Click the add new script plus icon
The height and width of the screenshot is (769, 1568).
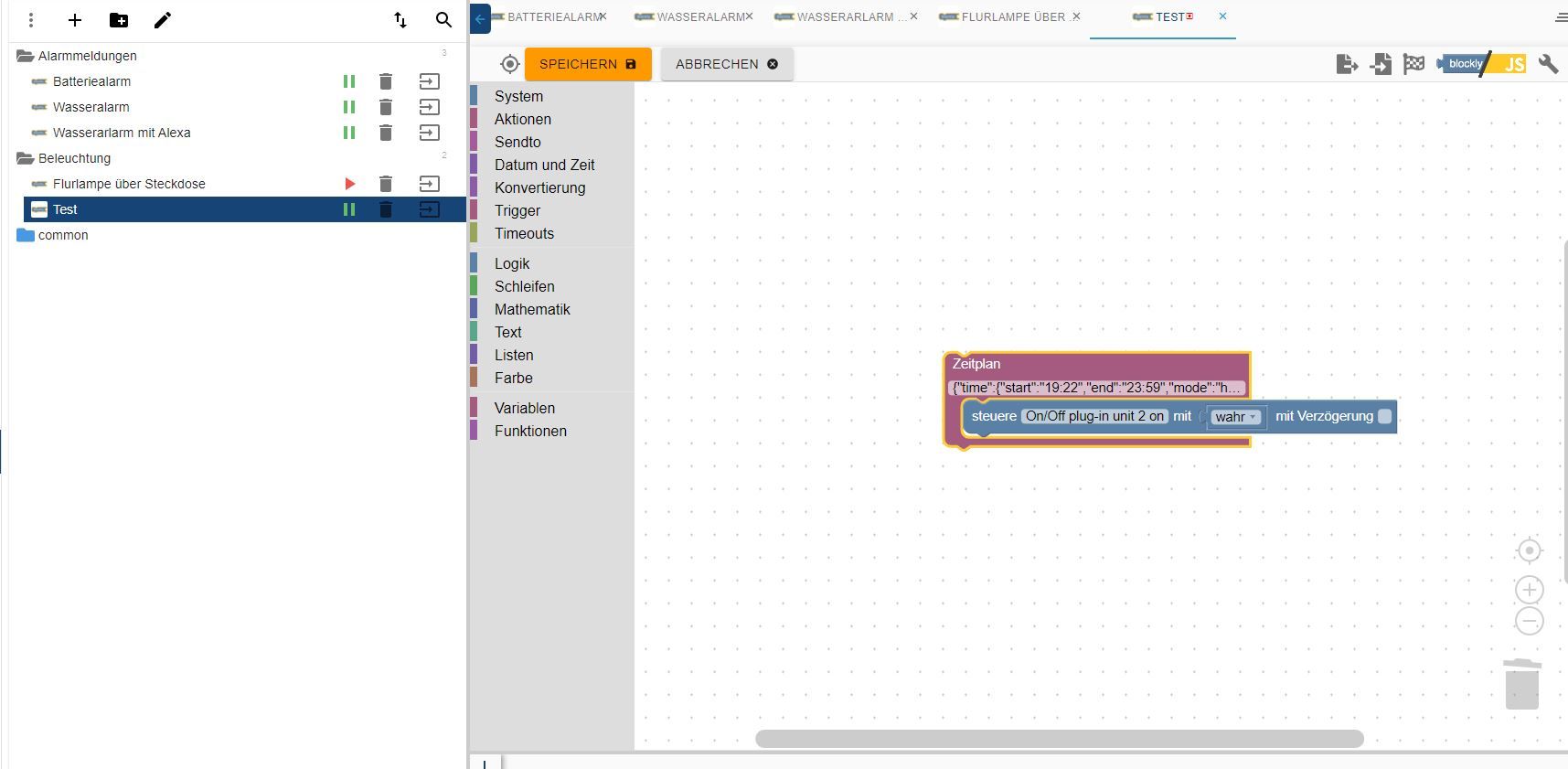pyautogui.click(x=75, y=20)
